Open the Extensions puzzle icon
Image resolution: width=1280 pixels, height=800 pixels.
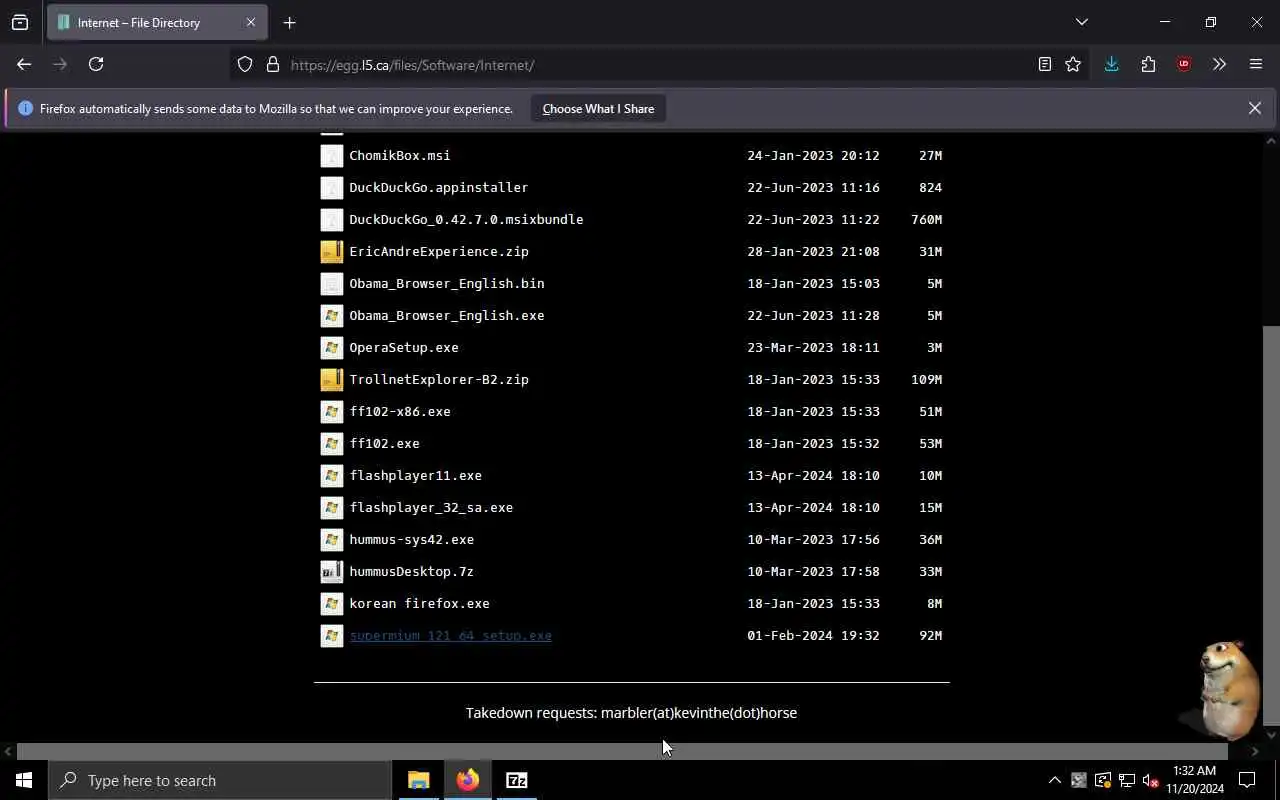pos(1148,64)
